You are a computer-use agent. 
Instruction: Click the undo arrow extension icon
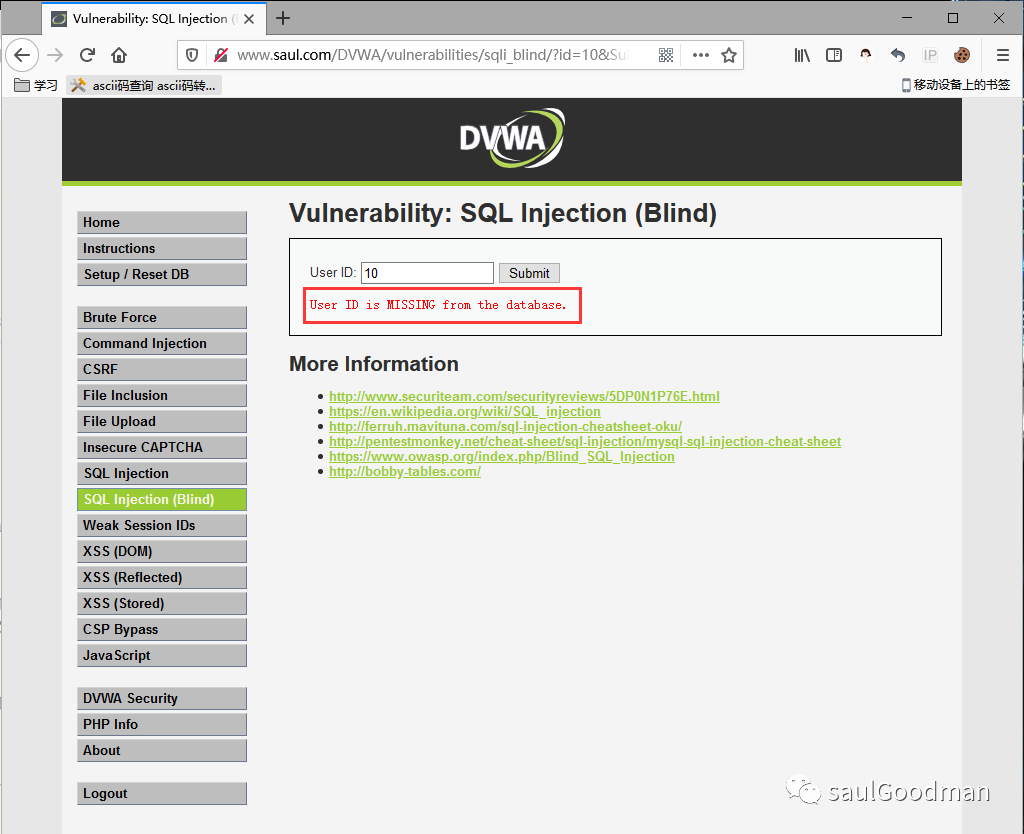coord(898,56)
